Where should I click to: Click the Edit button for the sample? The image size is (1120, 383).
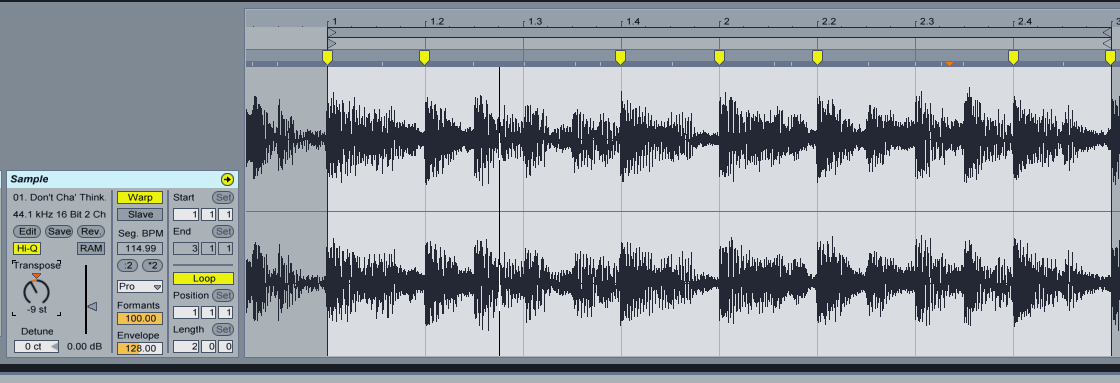[x=28, y=232]
